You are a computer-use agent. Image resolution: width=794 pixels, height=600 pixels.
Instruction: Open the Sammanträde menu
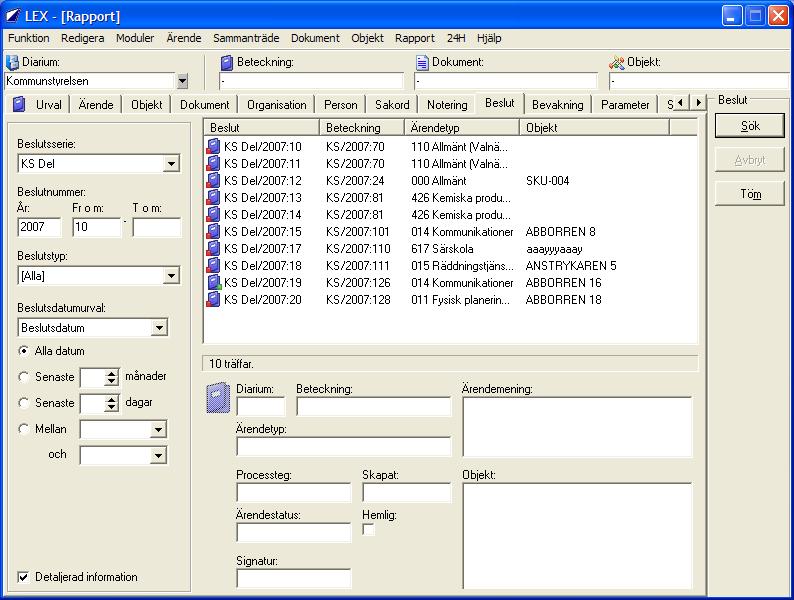pos(246,38)
